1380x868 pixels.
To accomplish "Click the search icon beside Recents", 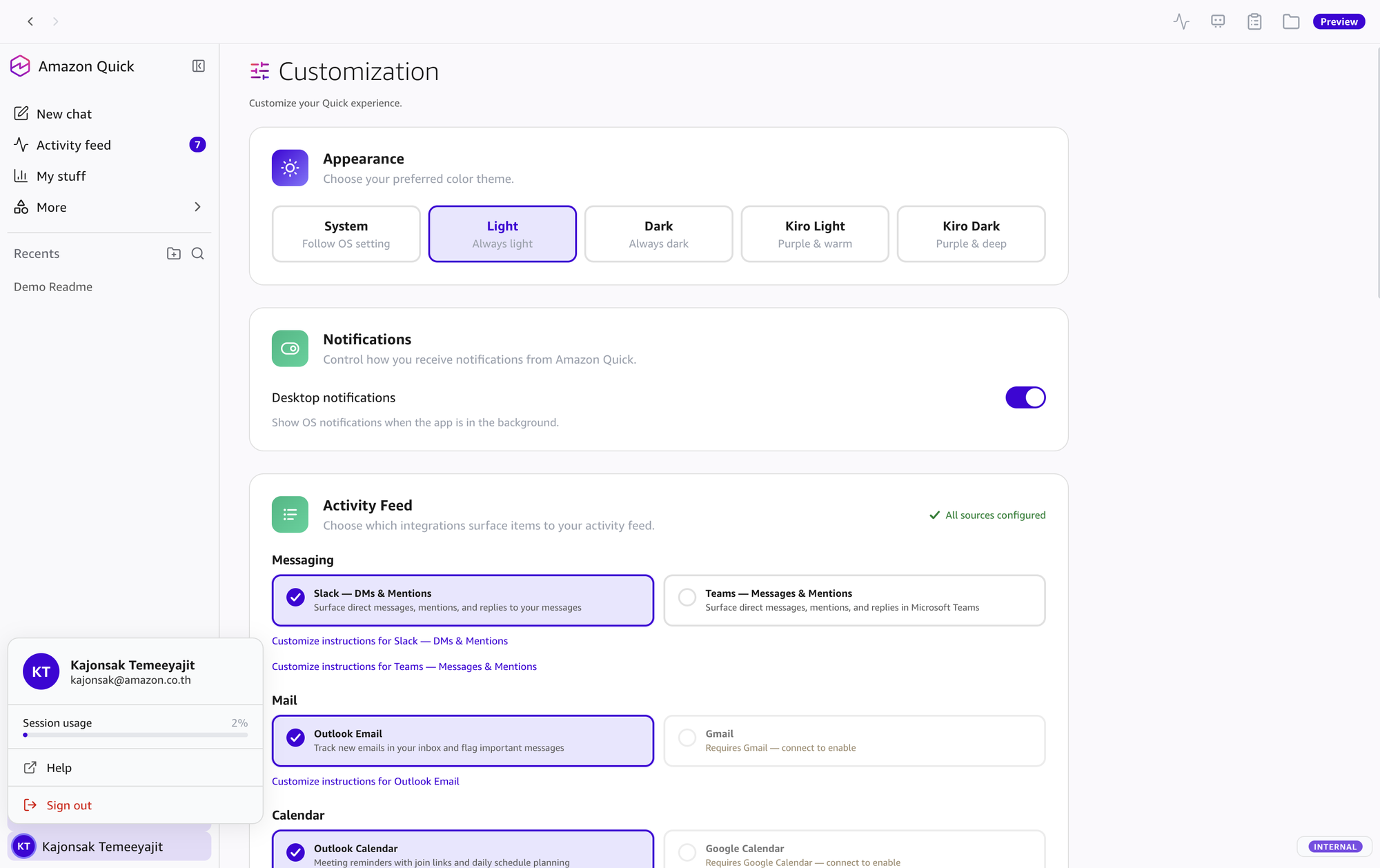I will tap(197, 253).
